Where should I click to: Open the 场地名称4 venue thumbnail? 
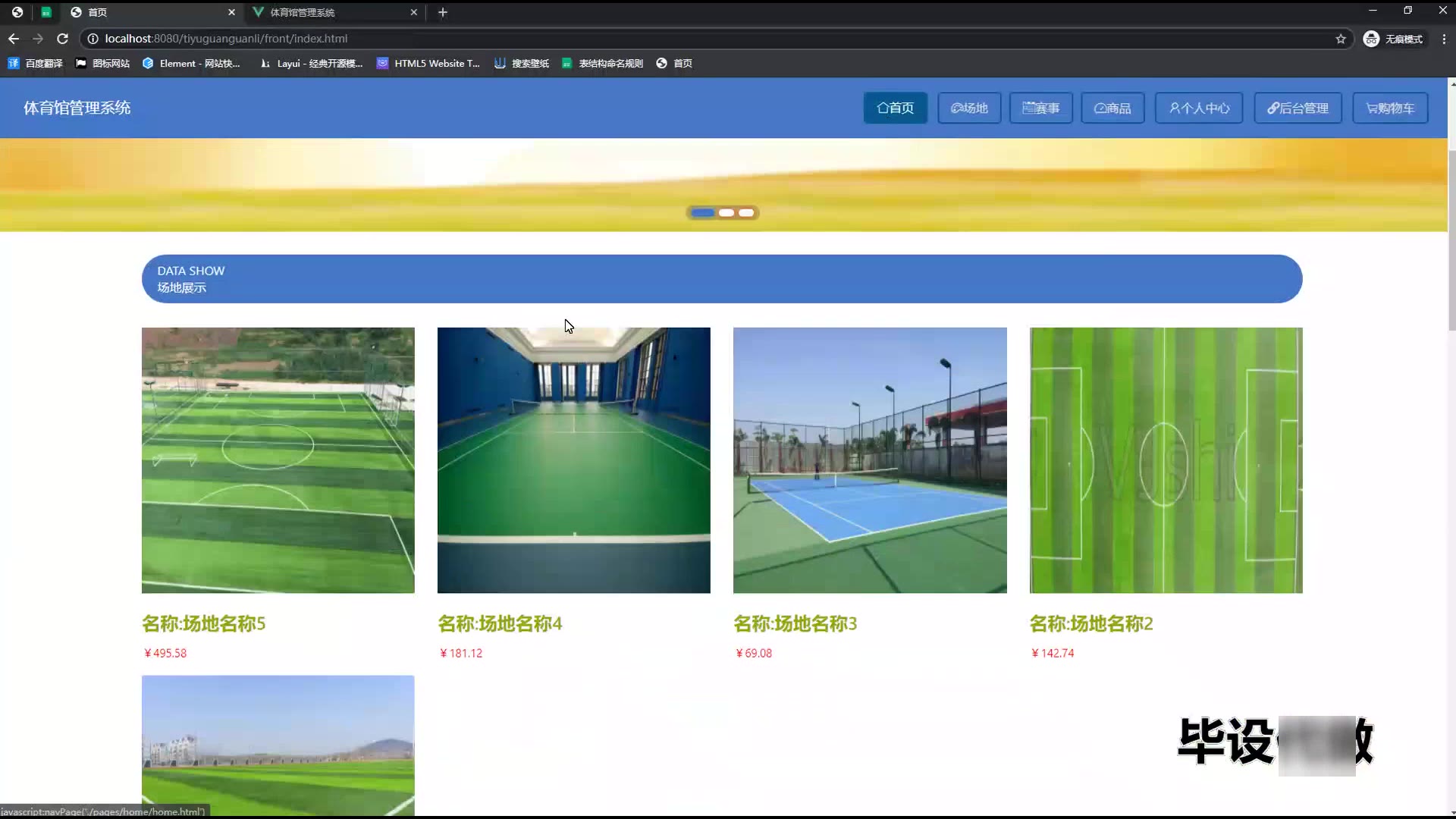coord(573,460)
